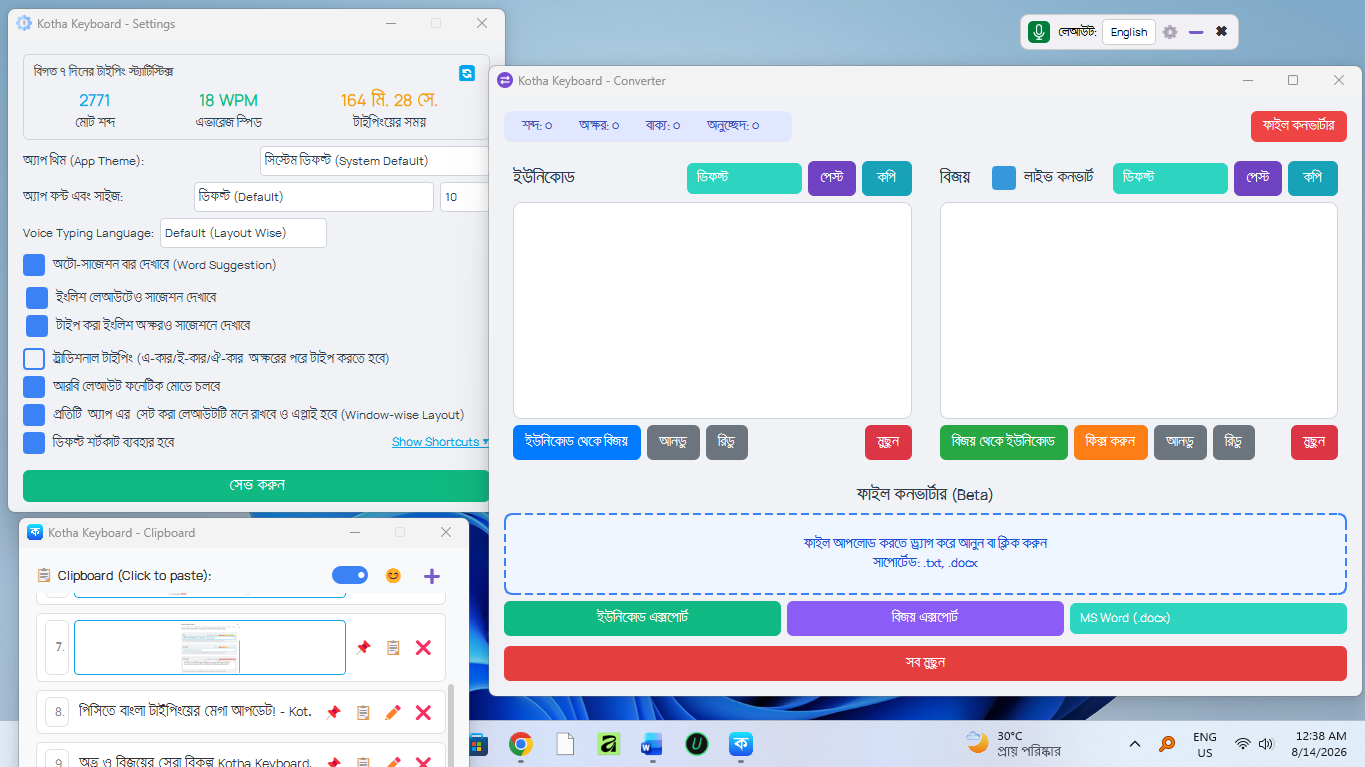
Task: Show hidden system tray icons
Action: (1135, 744)
